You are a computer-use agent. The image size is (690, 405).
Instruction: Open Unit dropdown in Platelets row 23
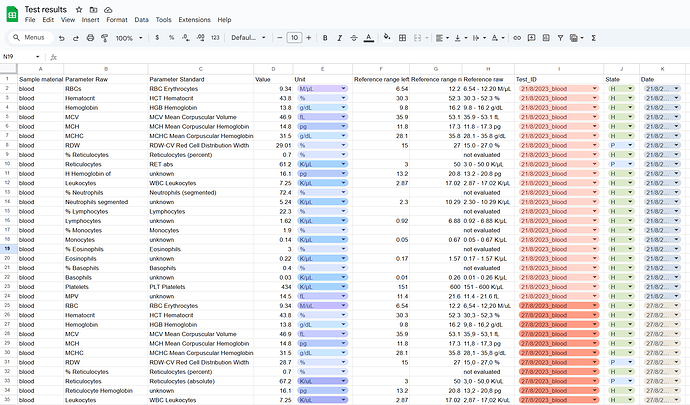coord(343,287)
